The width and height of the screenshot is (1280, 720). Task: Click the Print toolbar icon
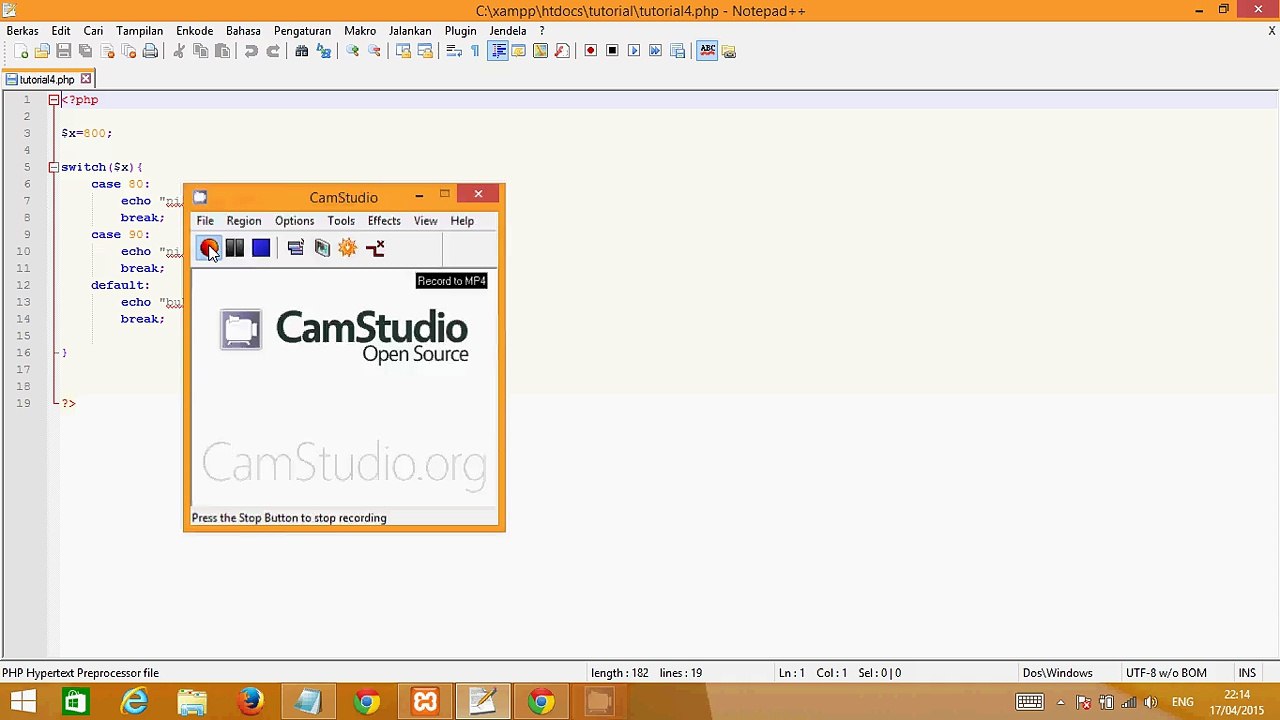tap(150, 51)
